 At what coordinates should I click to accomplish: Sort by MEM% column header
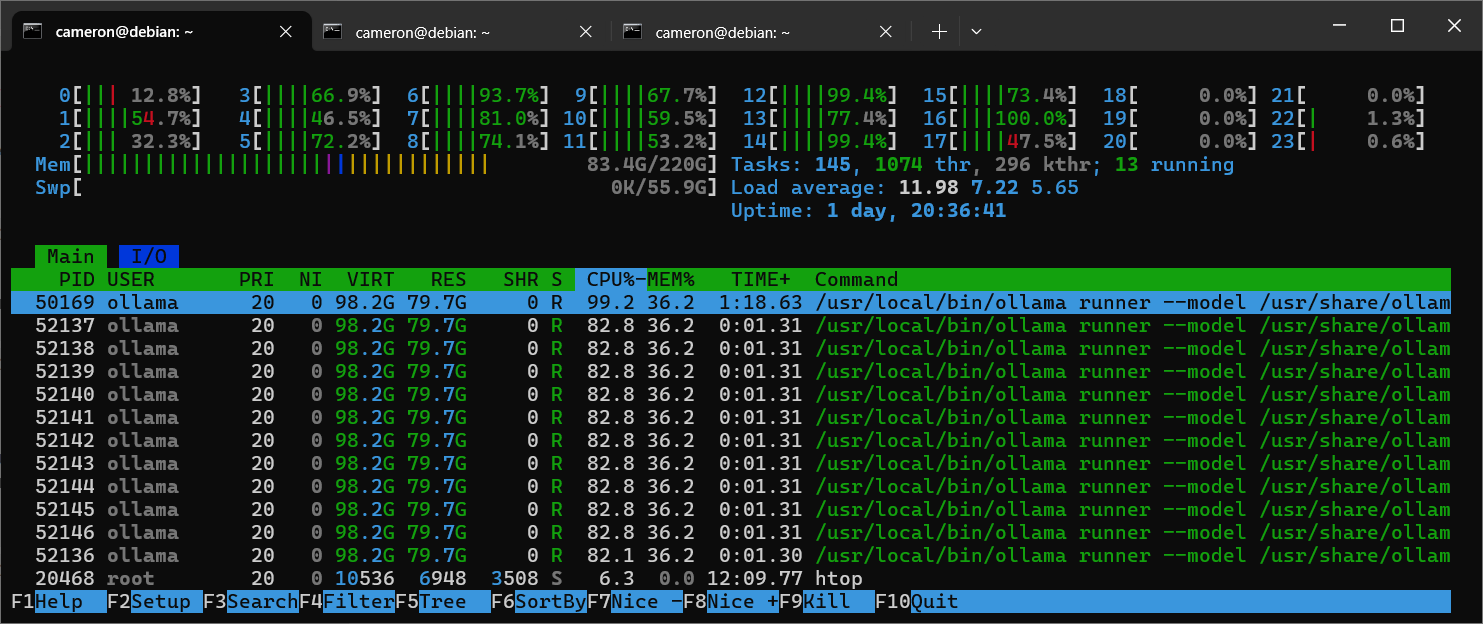[671, 280]
